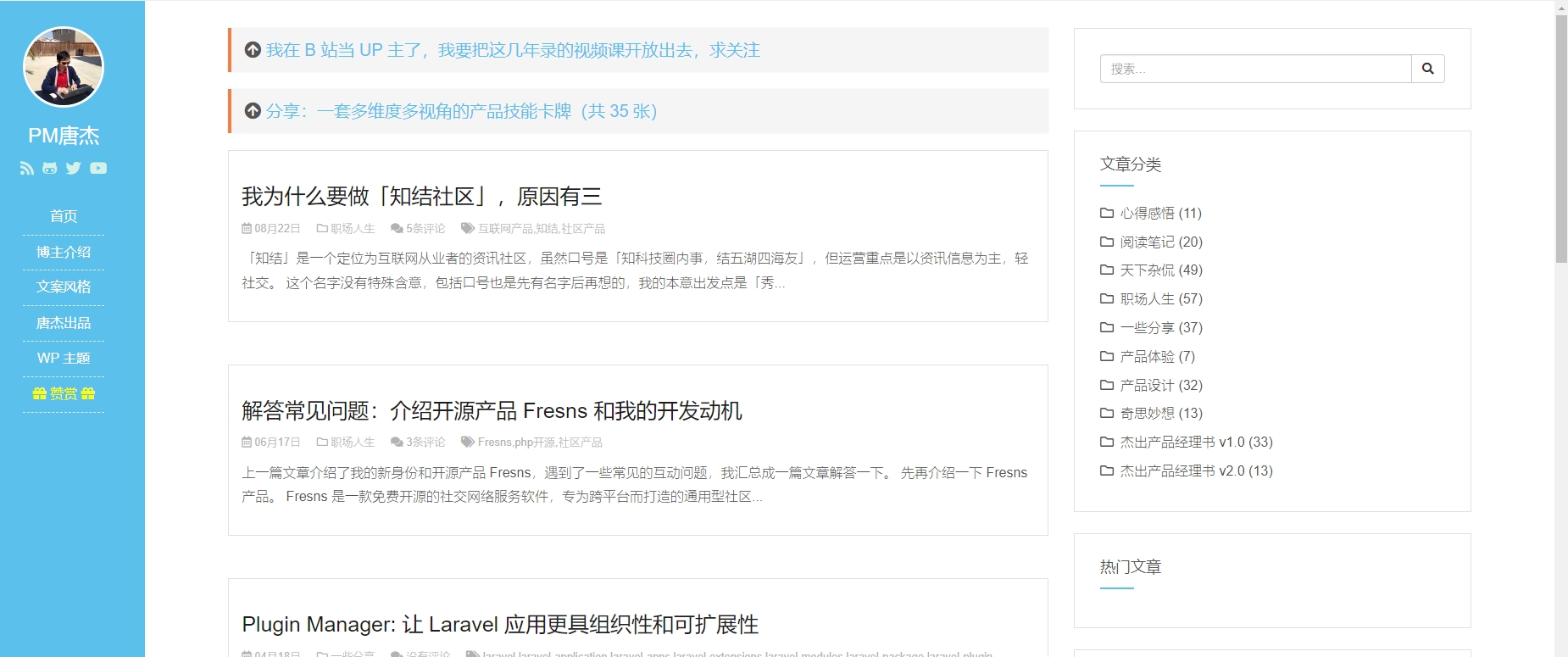The height and width of the screenshot is (657, 1568).
Task: Open the 分享：产品技能卡牌 announcement link
Action: tap(462, 111)
